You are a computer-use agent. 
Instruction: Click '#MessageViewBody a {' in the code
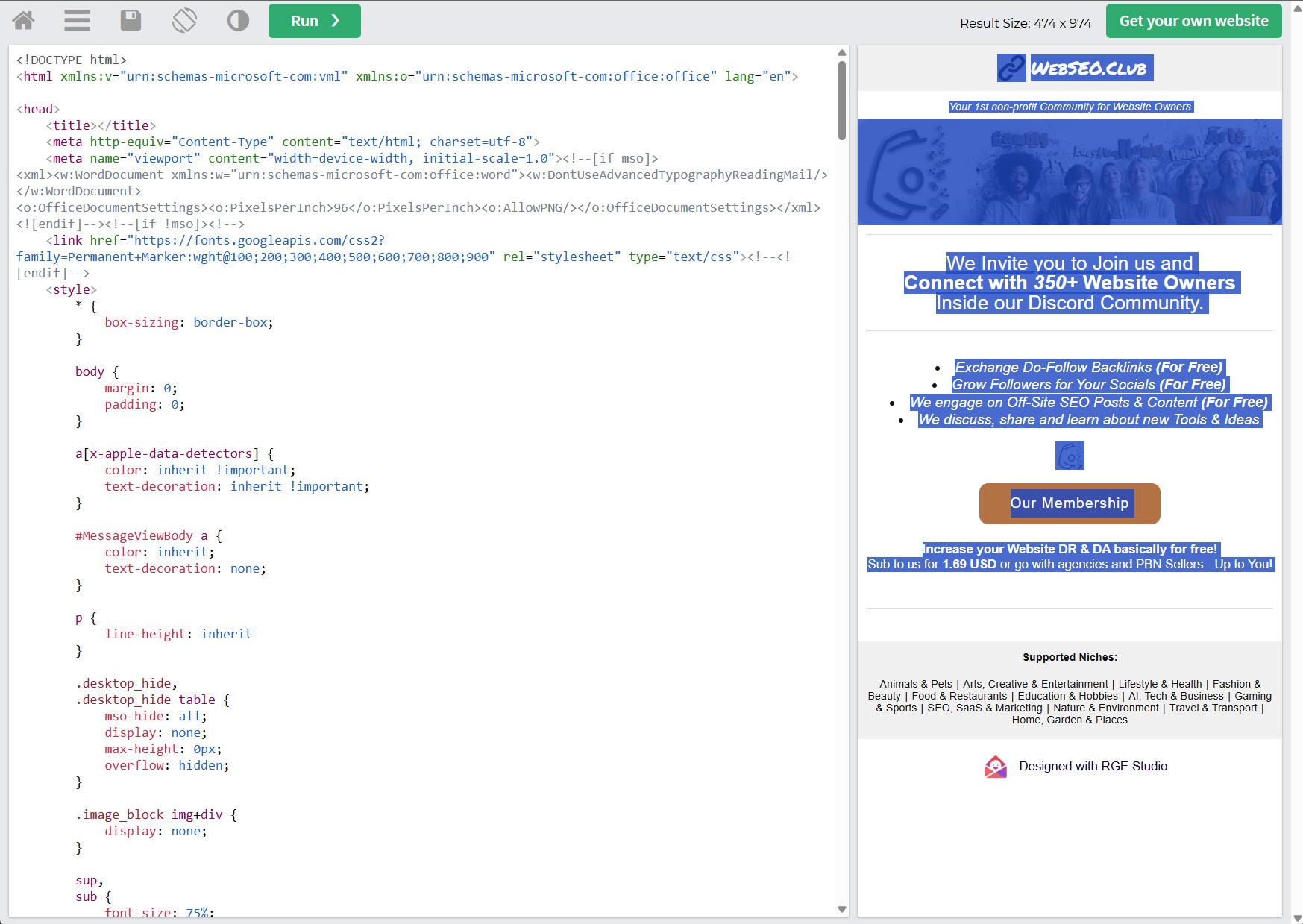click(148, 535)
